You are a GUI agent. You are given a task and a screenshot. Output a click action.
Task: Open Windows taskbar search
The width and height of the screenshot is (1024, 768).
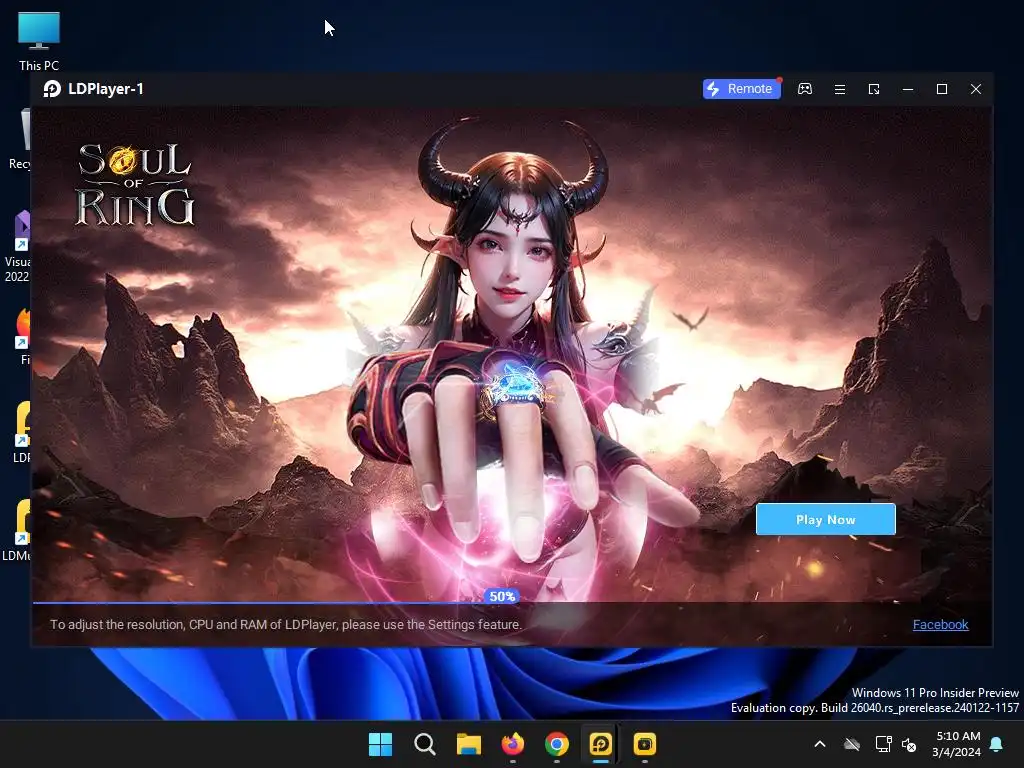(424, 744)
